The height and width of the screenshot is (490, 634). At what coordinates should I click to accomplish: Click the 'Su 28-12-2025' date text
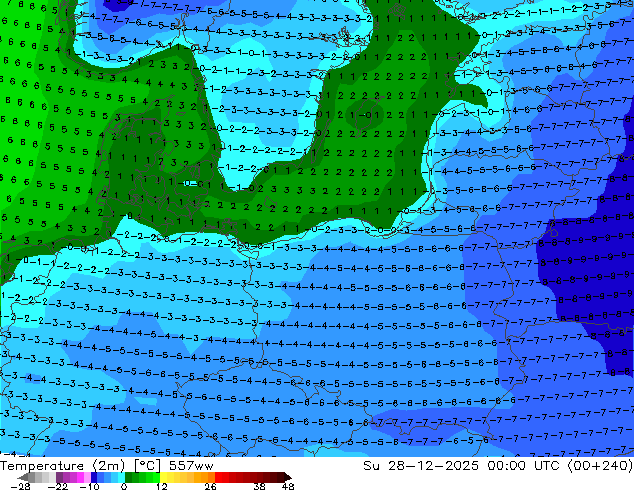(x=421, y=466)
